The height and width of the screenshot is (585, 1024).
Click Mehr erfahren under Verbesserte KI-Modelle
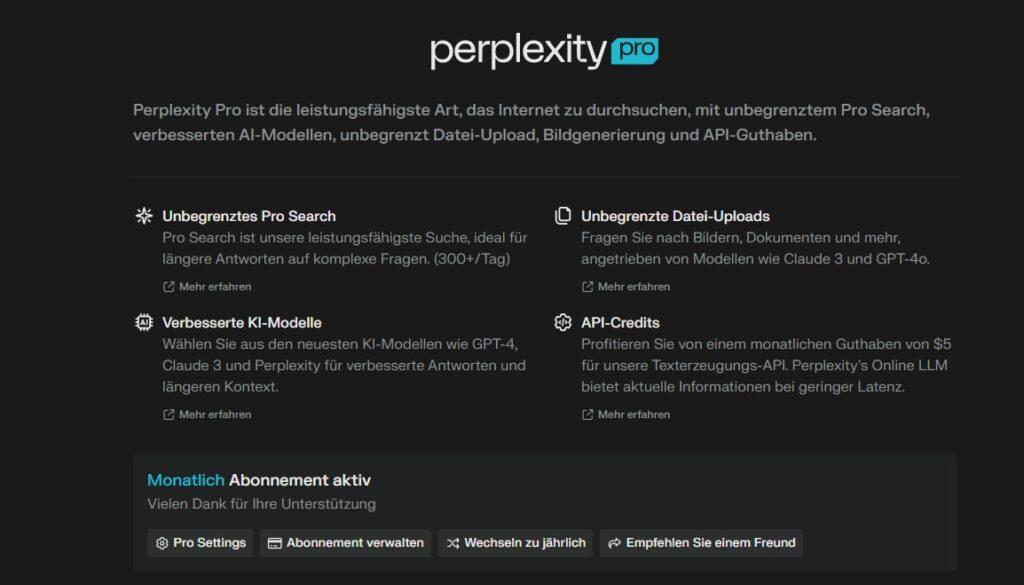207,414
